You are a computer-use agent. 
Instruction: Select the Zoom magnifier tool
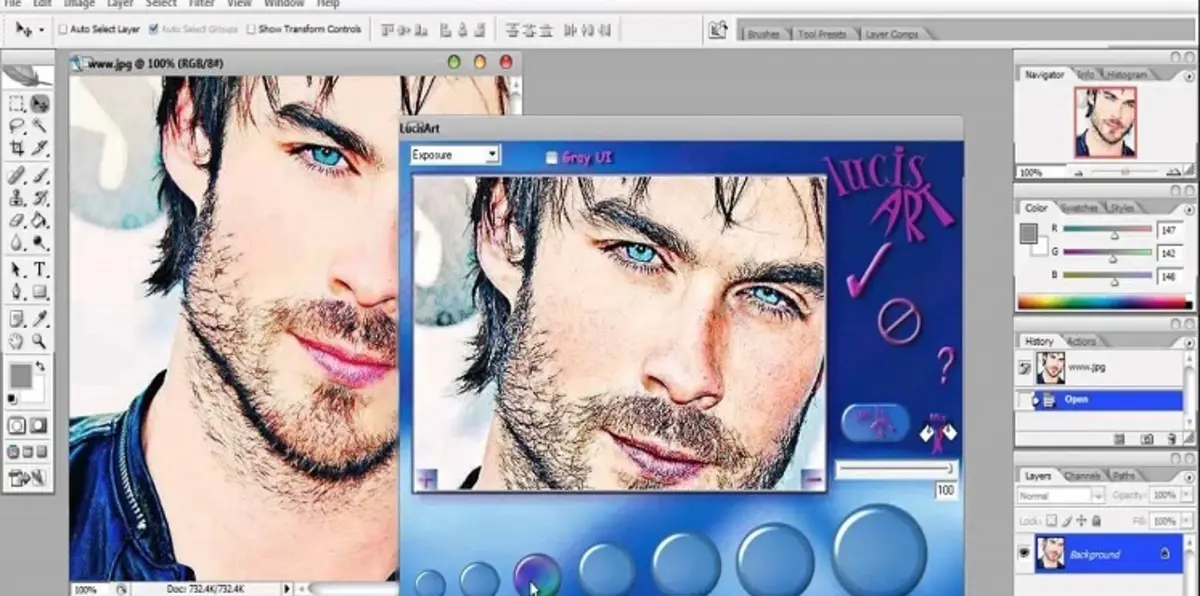(41, 342)
